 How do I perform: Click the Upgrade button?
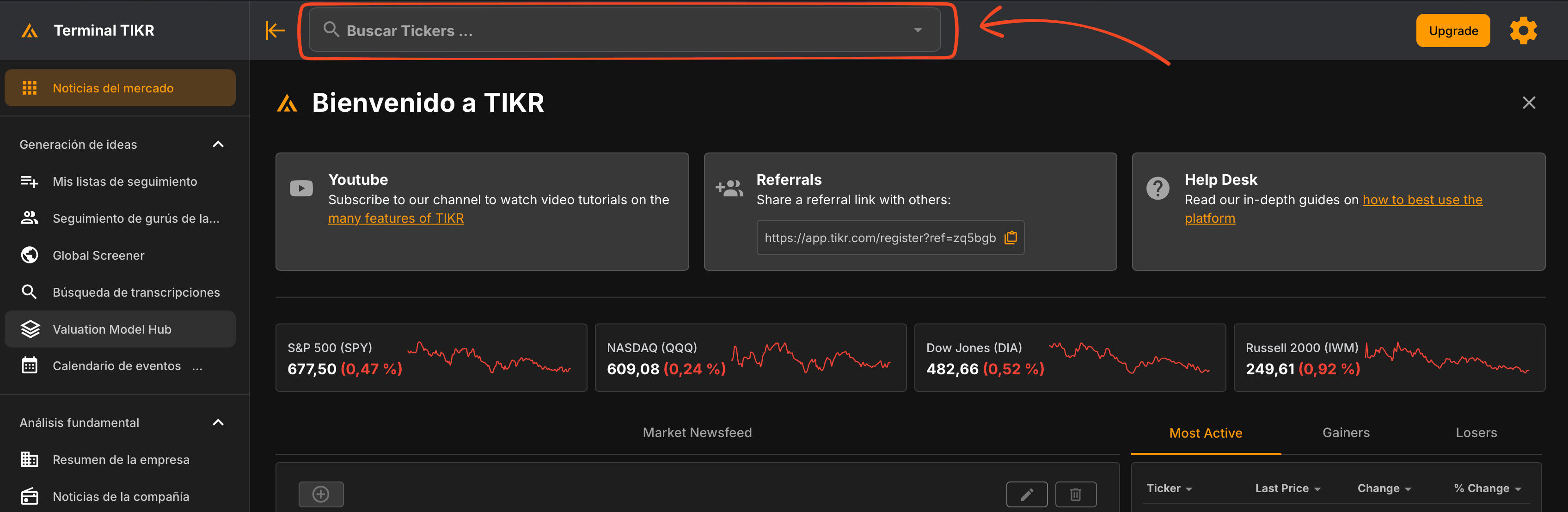coord(1452,30)
